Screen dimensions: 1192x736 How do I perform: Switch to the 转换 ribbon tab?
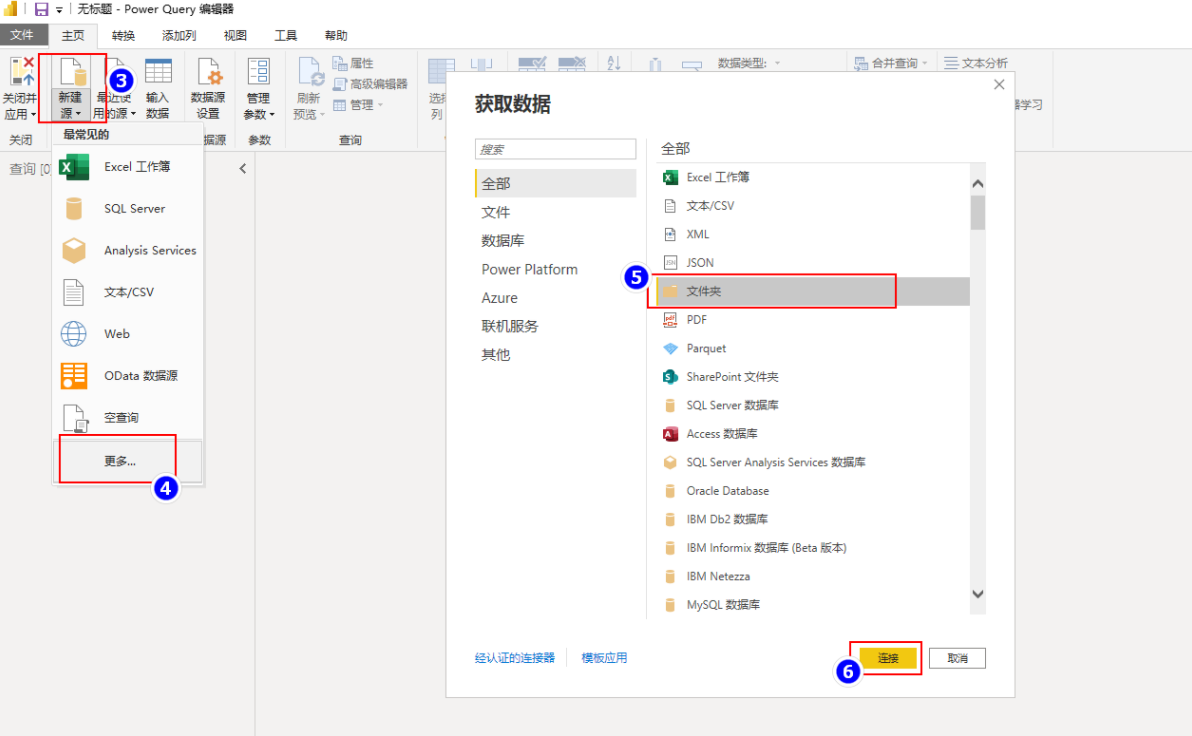[x=123, y=35]
